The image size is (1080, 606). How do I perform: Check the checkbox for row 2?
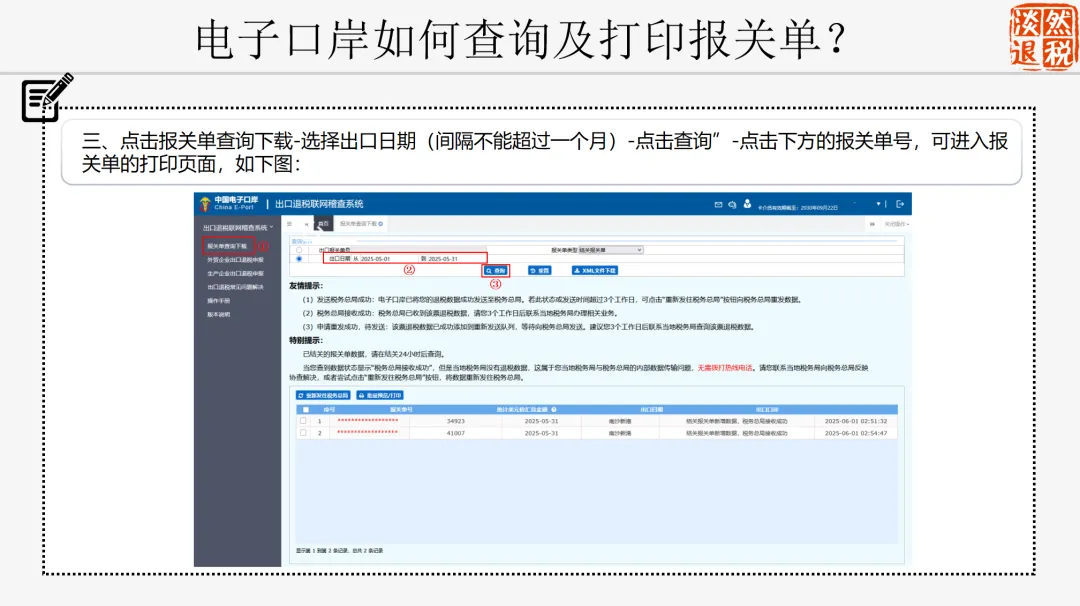[303, 433]
